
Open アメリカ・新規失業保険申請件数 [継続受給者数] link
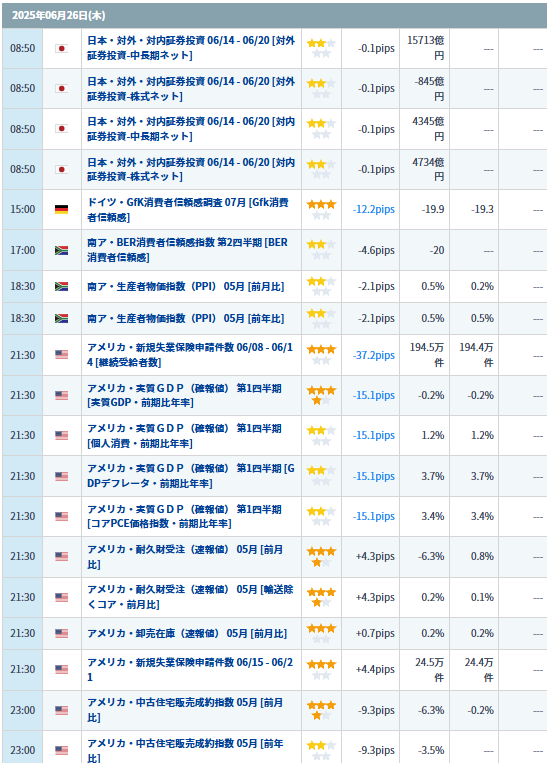190,355
